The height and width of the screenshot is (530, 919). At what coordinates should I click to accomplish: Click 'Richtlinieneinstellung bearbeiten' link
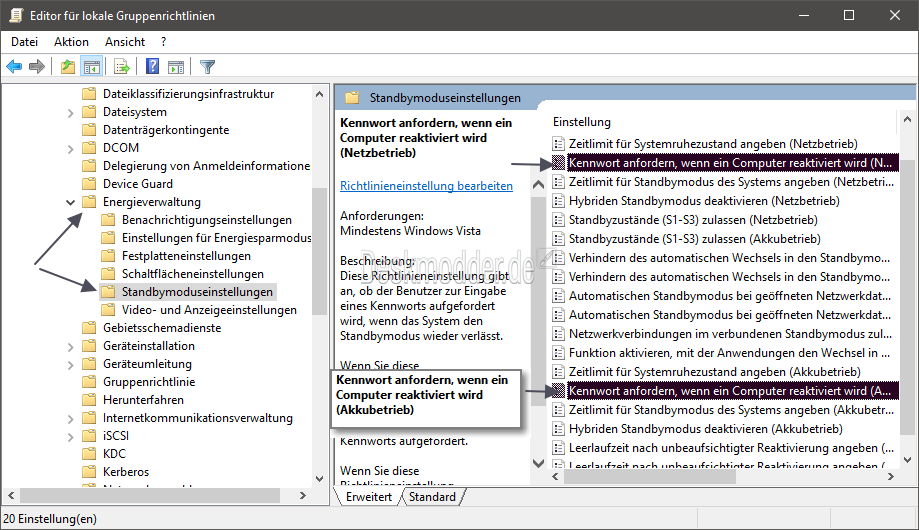tap(426, 186)
